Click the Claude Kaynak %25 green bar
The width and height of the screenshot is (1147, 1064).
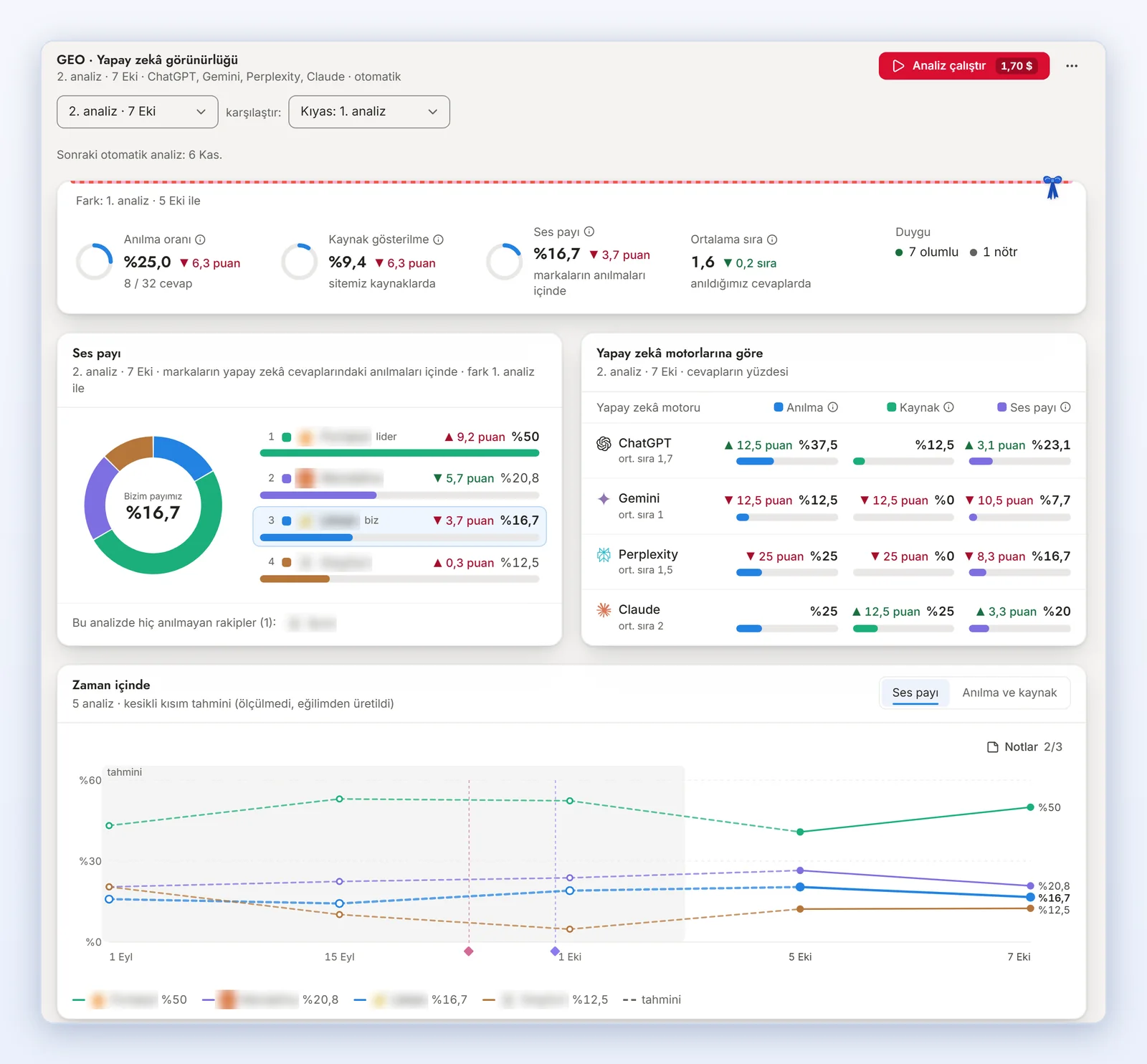tap(865, 629)
